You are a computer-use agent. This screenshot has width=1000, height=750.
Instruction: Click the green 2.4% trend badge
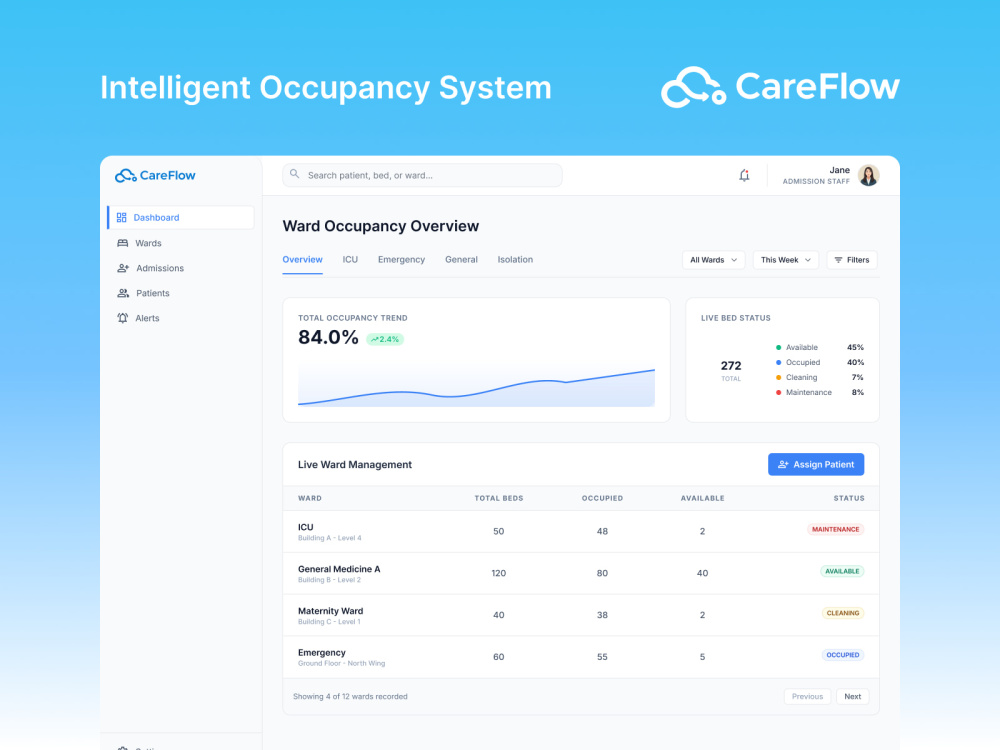(x=385, y=339)
